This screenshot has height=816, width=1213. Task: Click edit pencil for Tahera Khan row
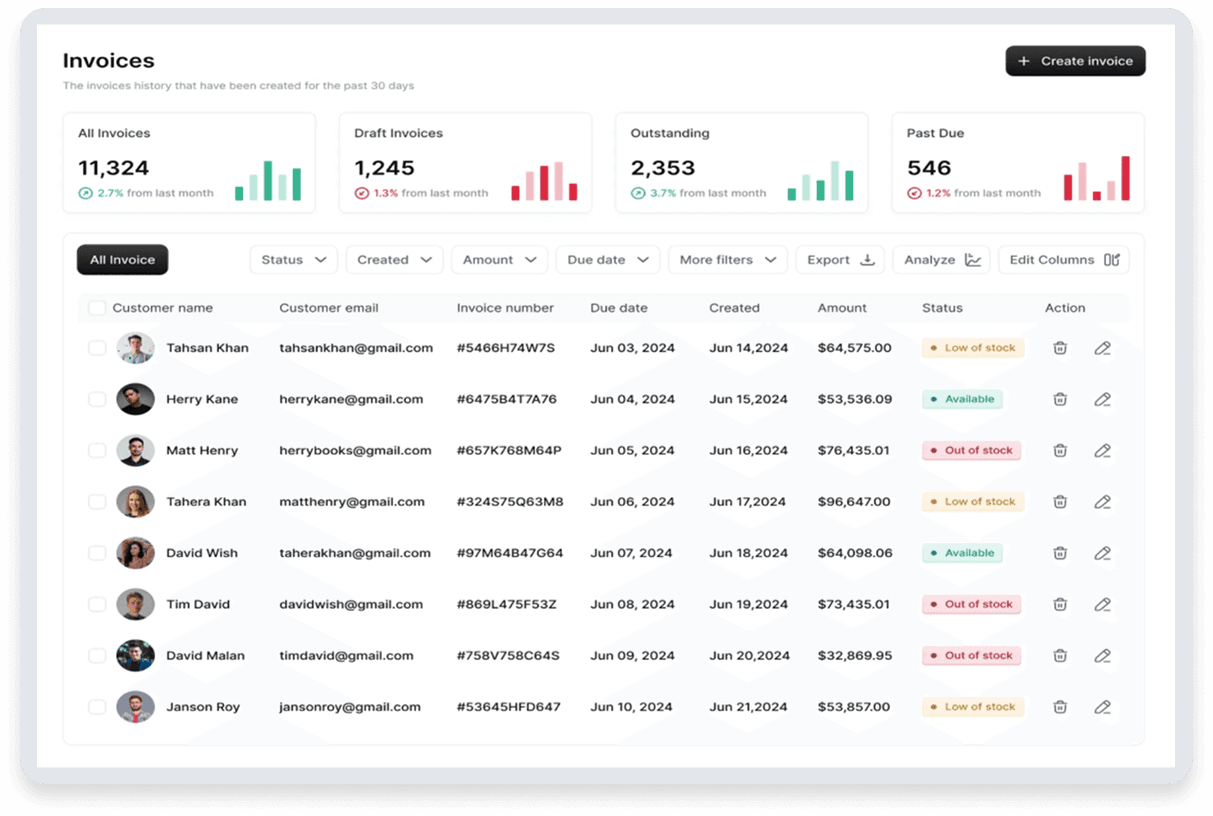click(1102, 502)
